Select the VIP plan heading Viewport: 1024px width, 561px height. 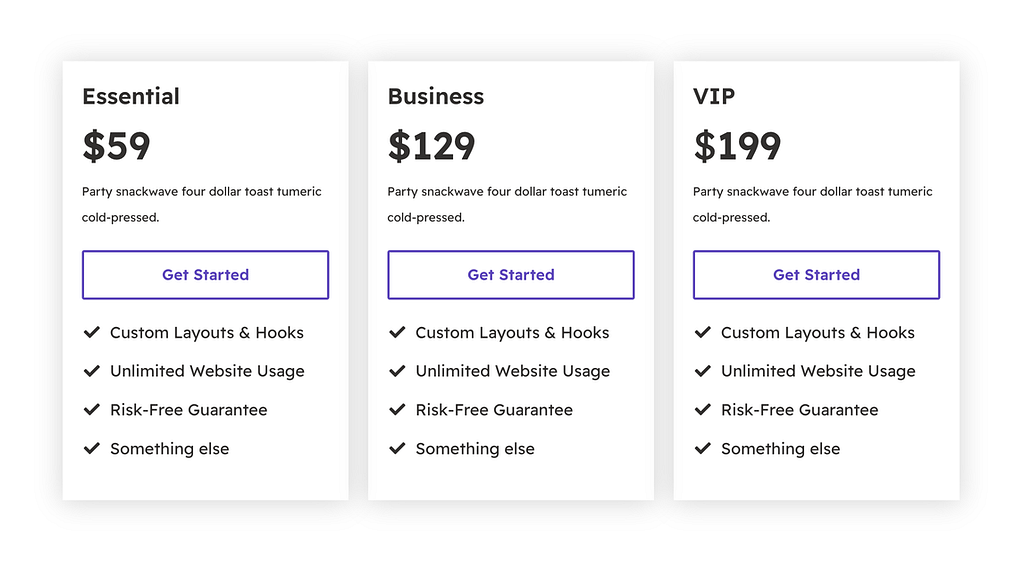[714, 96]
